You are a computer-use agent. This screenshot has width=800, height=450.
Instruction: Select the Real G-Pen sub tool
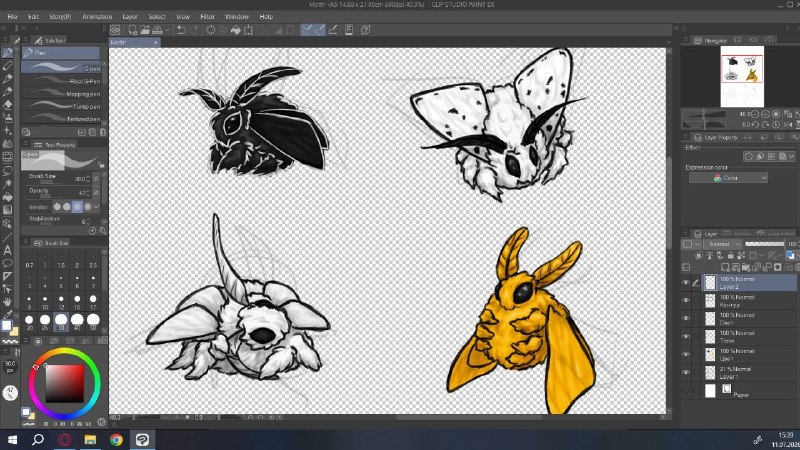62,81
